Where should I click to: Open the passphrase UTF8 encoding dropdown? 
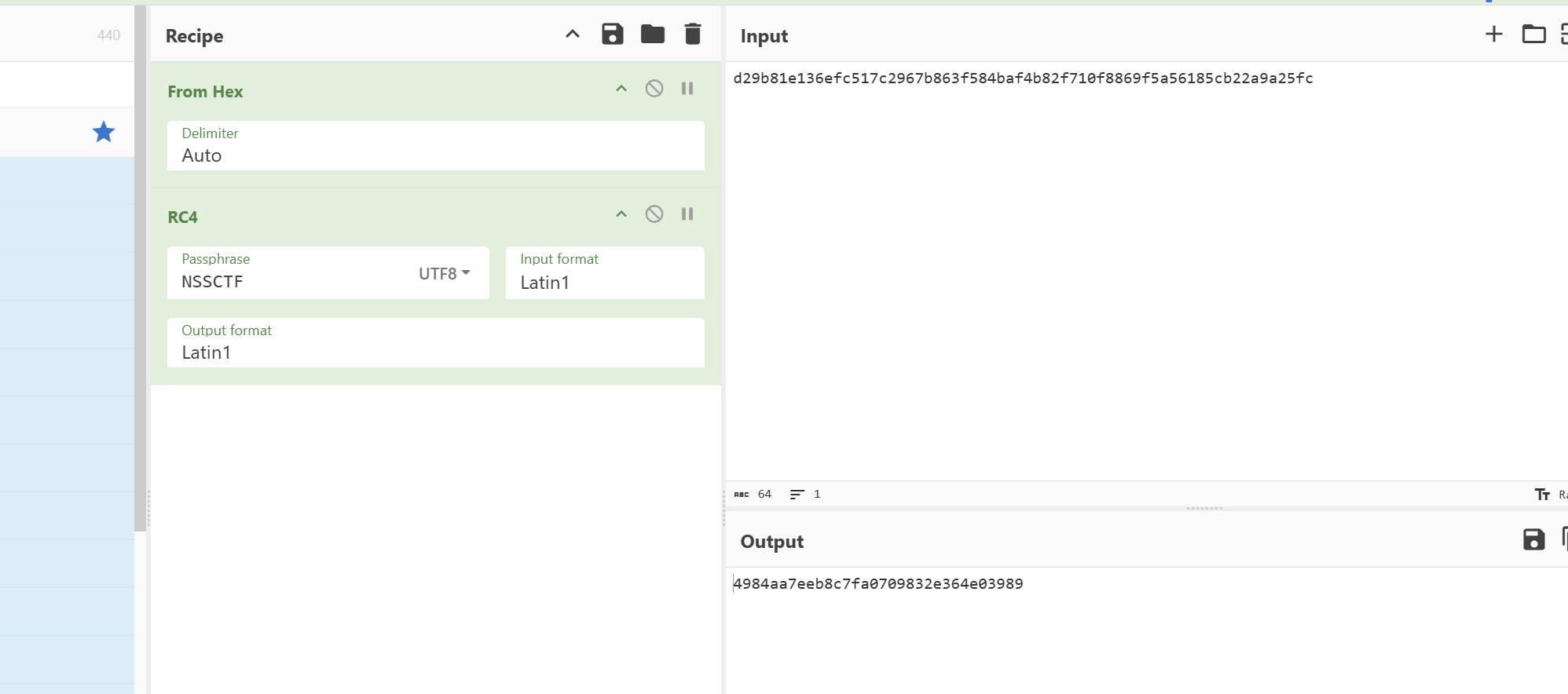444,274
